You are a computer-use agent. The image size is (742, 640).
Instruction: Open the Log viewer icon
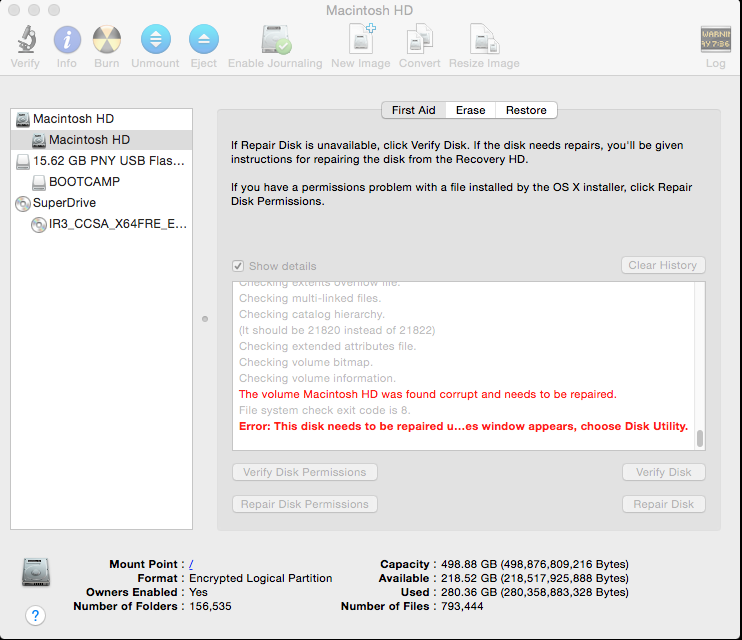716,39
